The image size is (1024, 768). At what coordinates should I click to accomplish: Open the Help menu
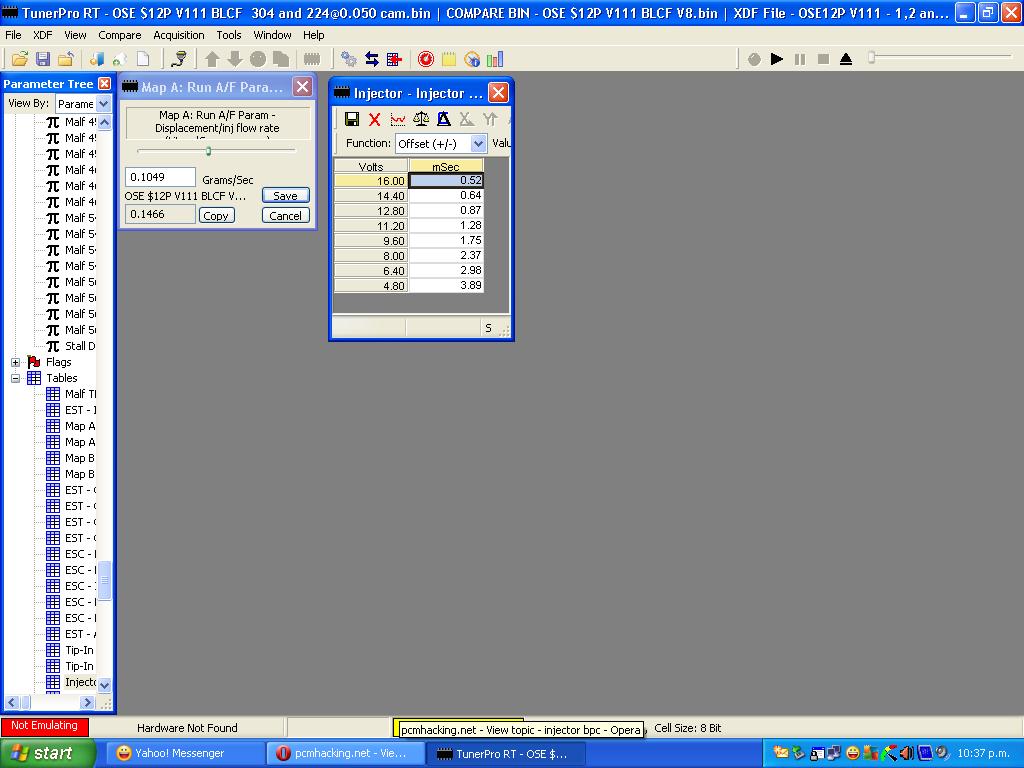pos(313,35)
